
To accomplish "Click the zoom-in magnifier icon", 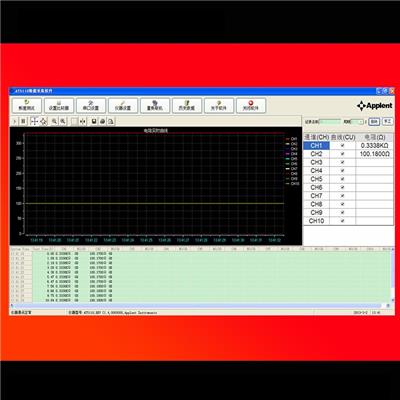I will click(54, 122).
